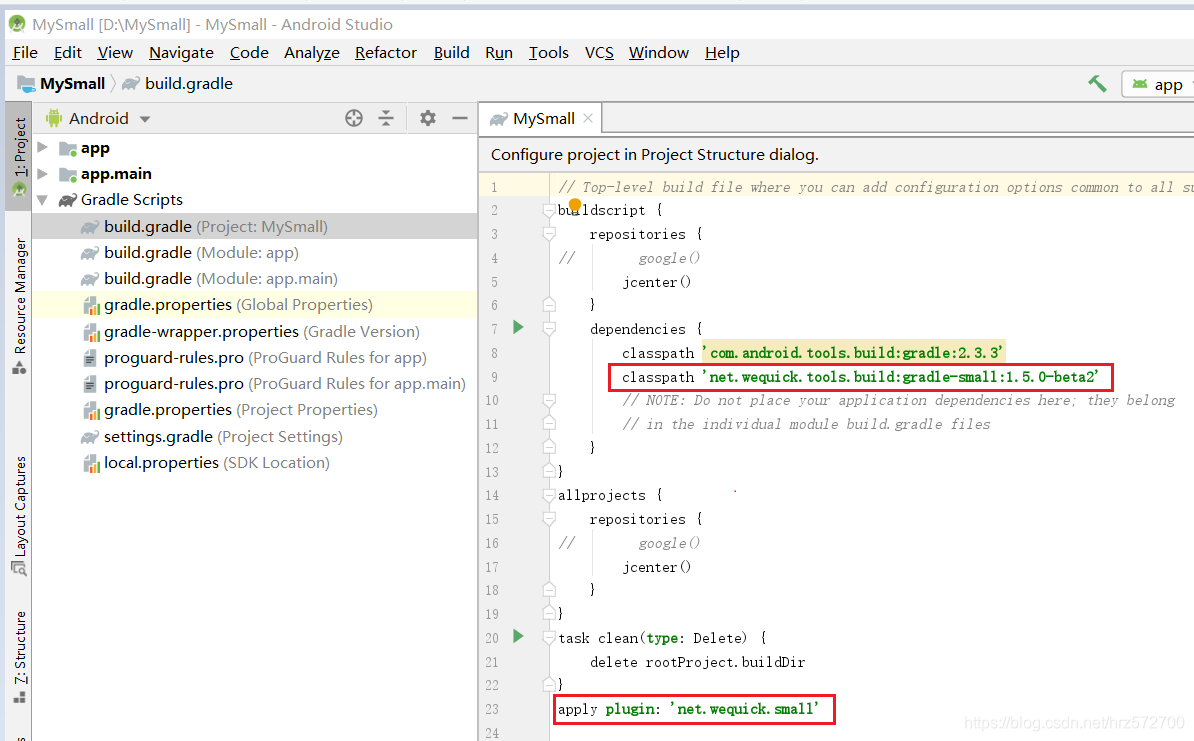This screenshot has width=1194, height=741.
Task: Click 'delete rootProject.buildDir' code line
Action: tap(697, 662)
